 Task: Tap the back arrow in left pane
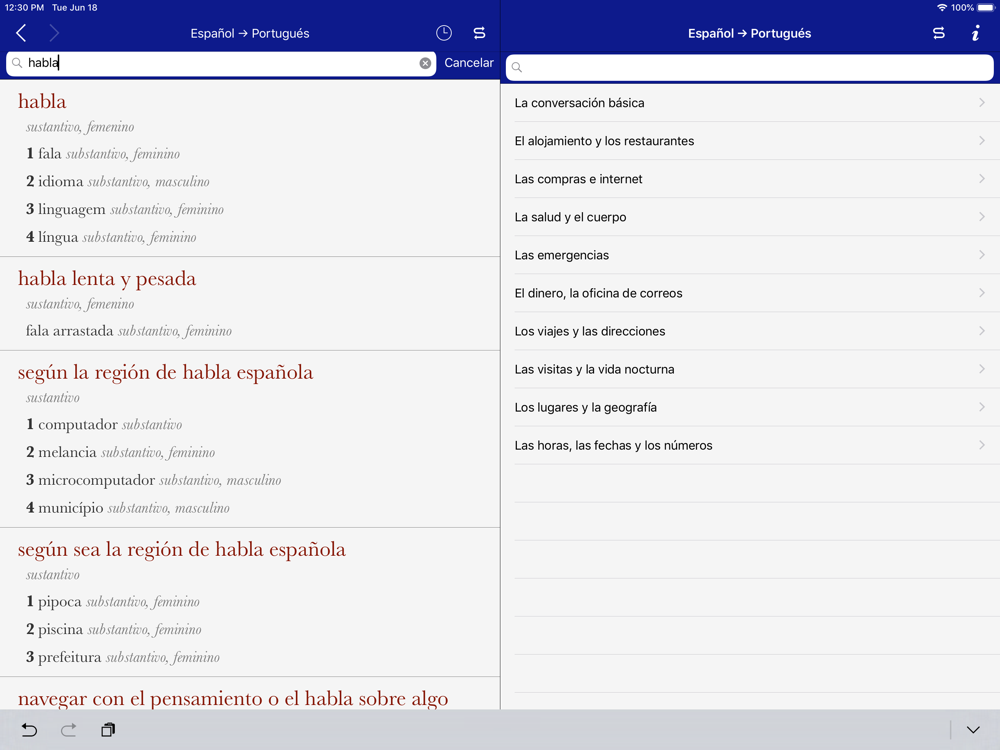(x=21, y=33)
